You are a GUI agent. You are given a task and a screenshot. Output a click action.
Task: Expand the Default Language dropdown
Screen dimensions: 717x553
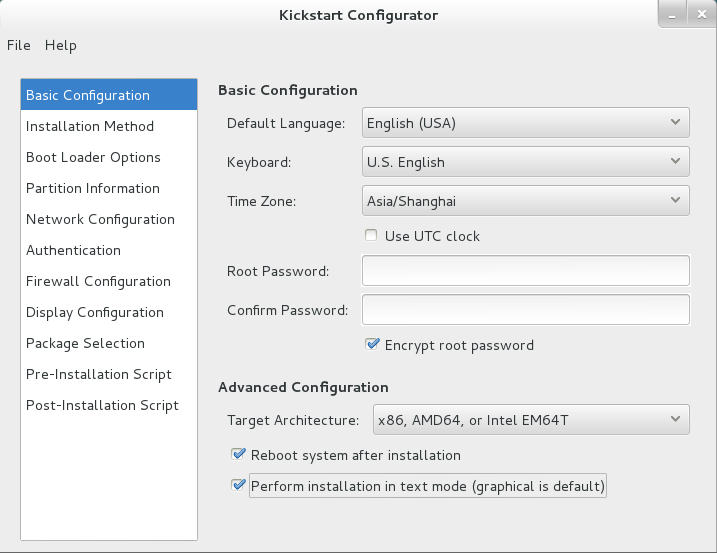click(x=525, y=123)
